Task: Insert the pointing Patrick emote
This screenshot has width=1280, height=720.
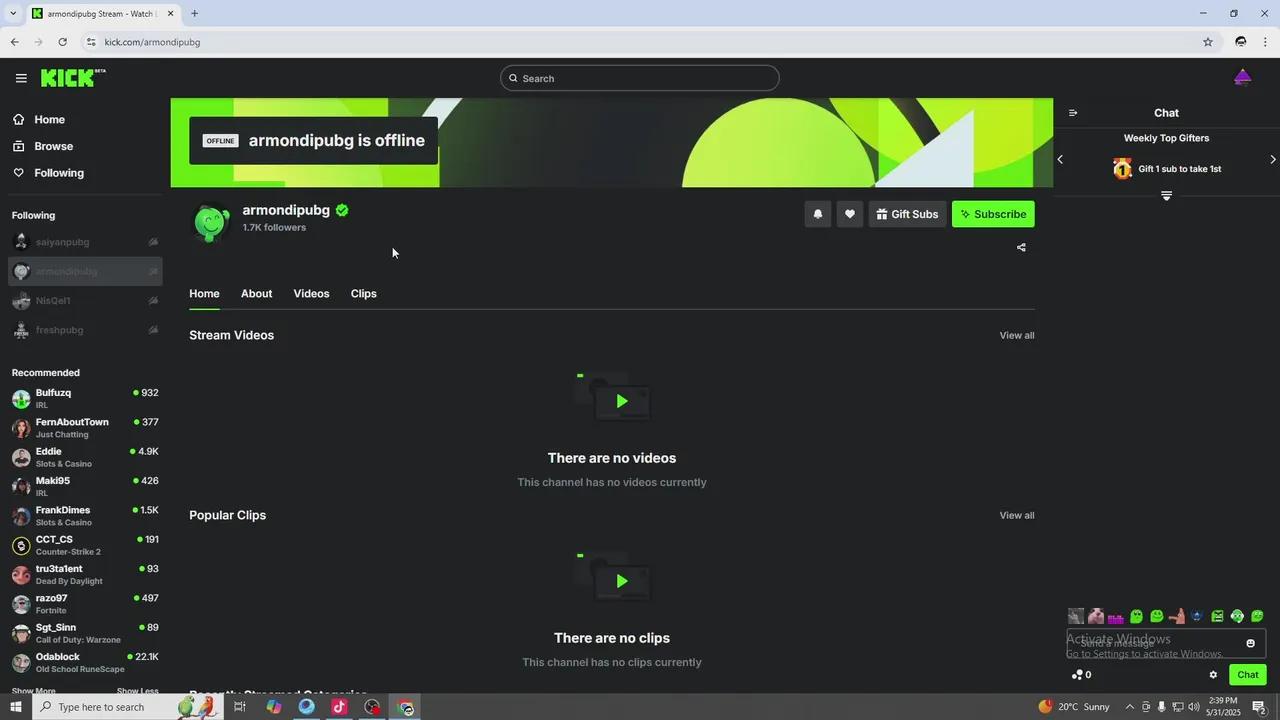Action: click(1177, 616)
